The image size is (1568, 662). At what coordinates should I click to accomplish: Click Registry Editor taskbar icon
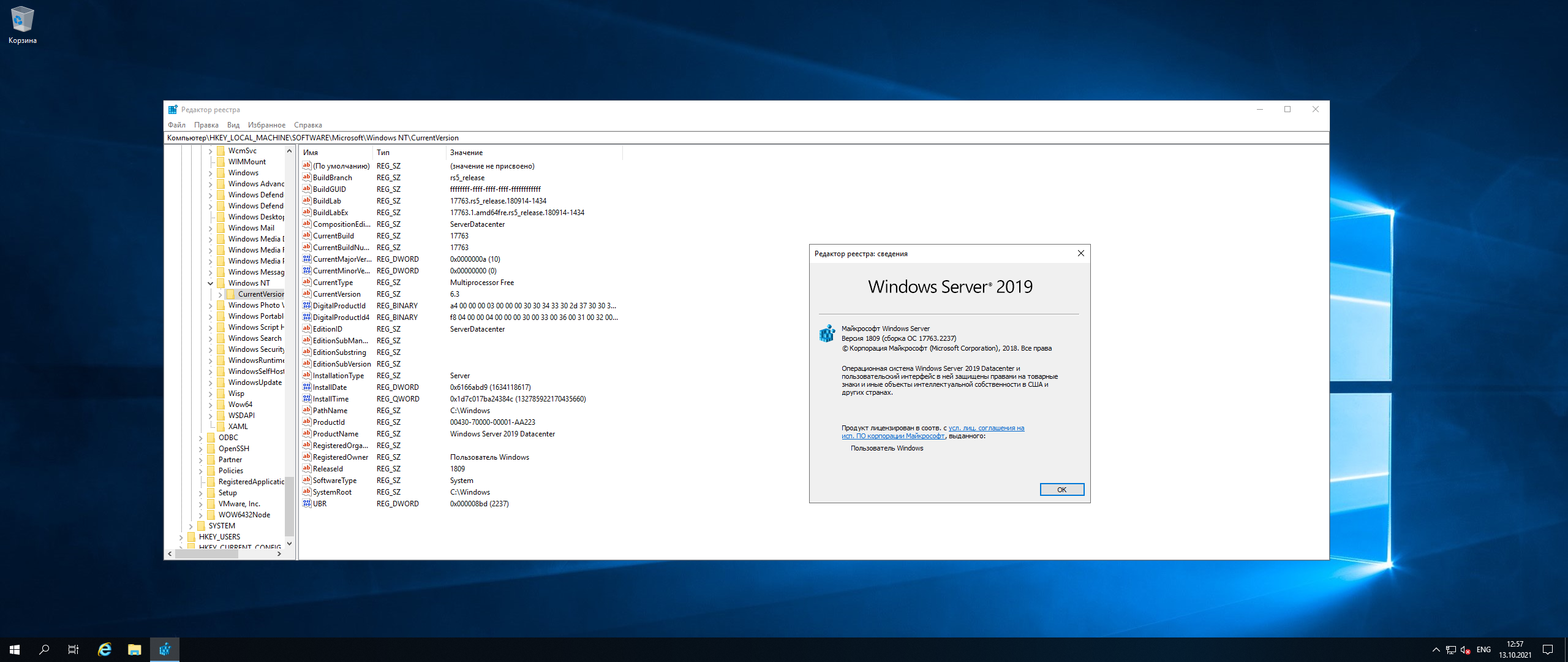pyautogui.click(x=165, y=650)
